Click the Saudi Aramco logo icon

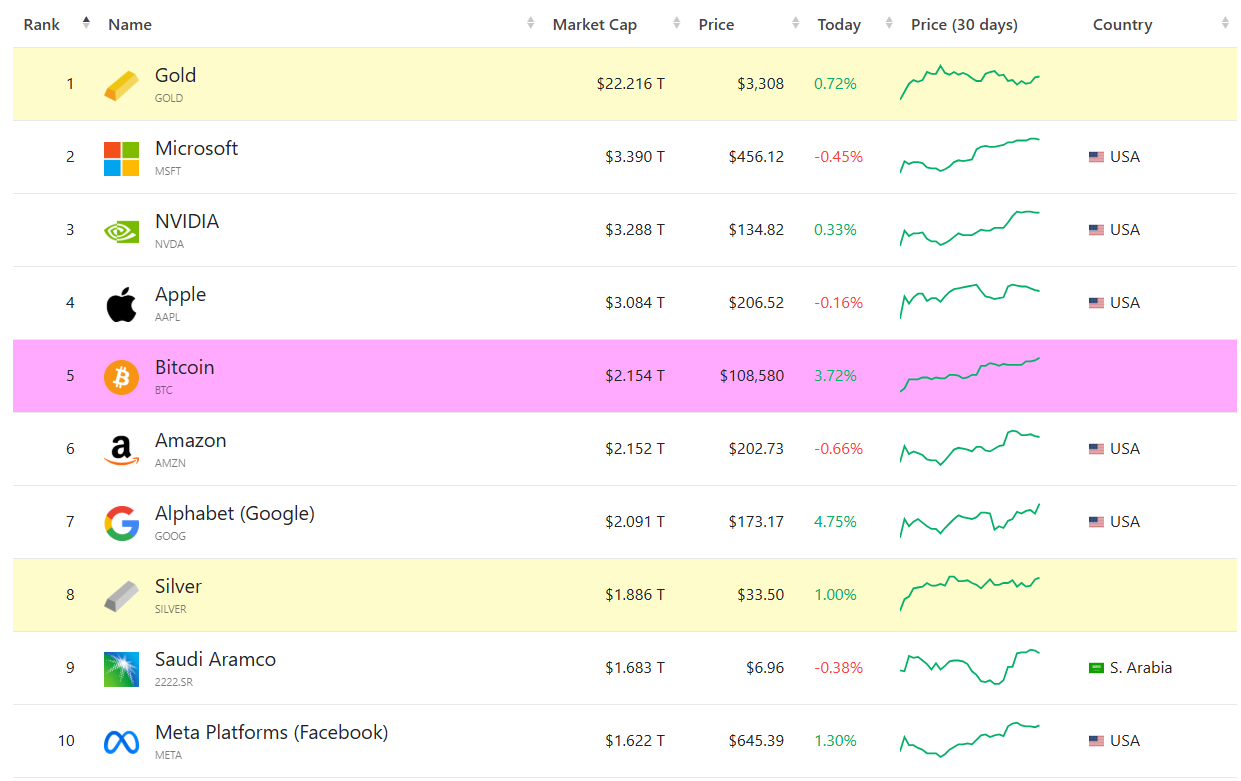click(x=121, y=669)
